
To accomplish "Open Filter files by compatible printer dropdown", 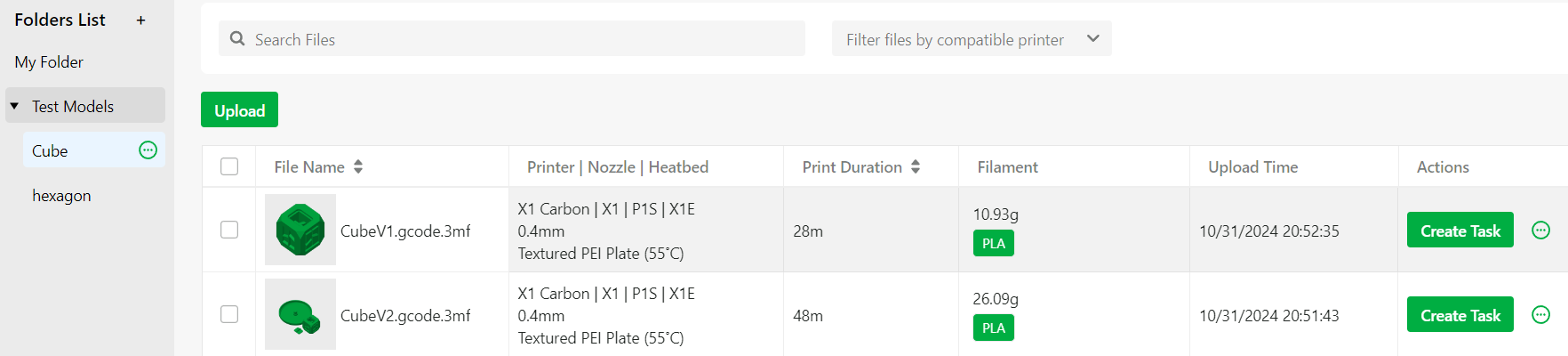I will tap(972, 39).
